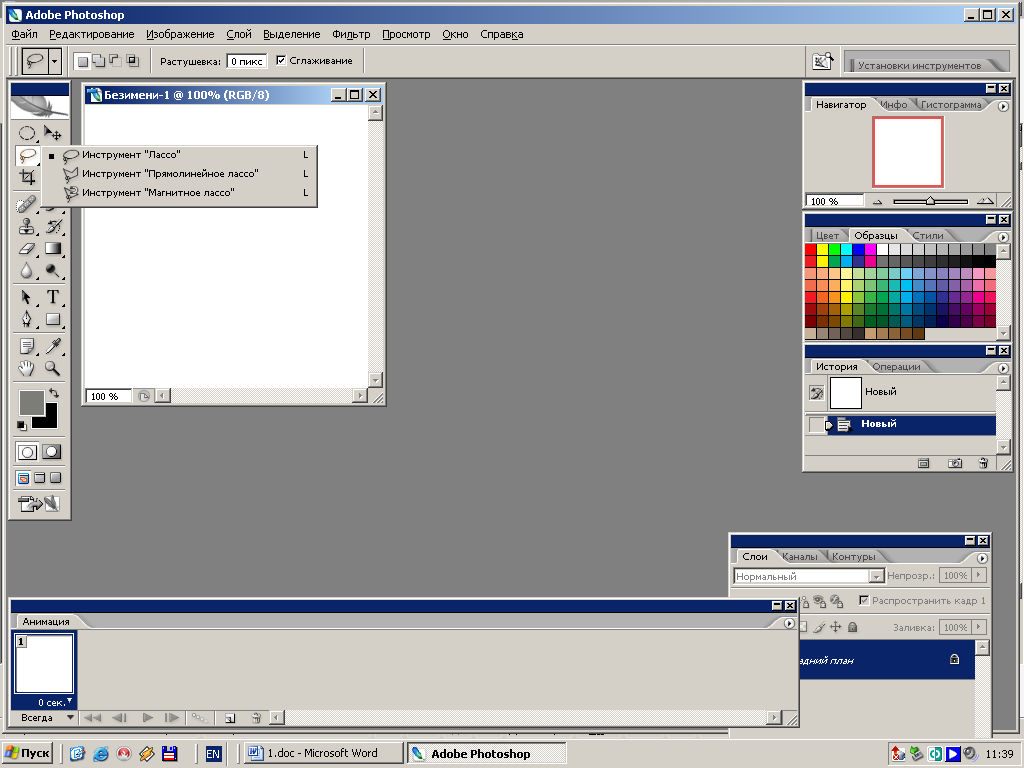This screenshot has height=768, width=1024.
Task: Select the Blur tool (water drop)
Action: 27,270
